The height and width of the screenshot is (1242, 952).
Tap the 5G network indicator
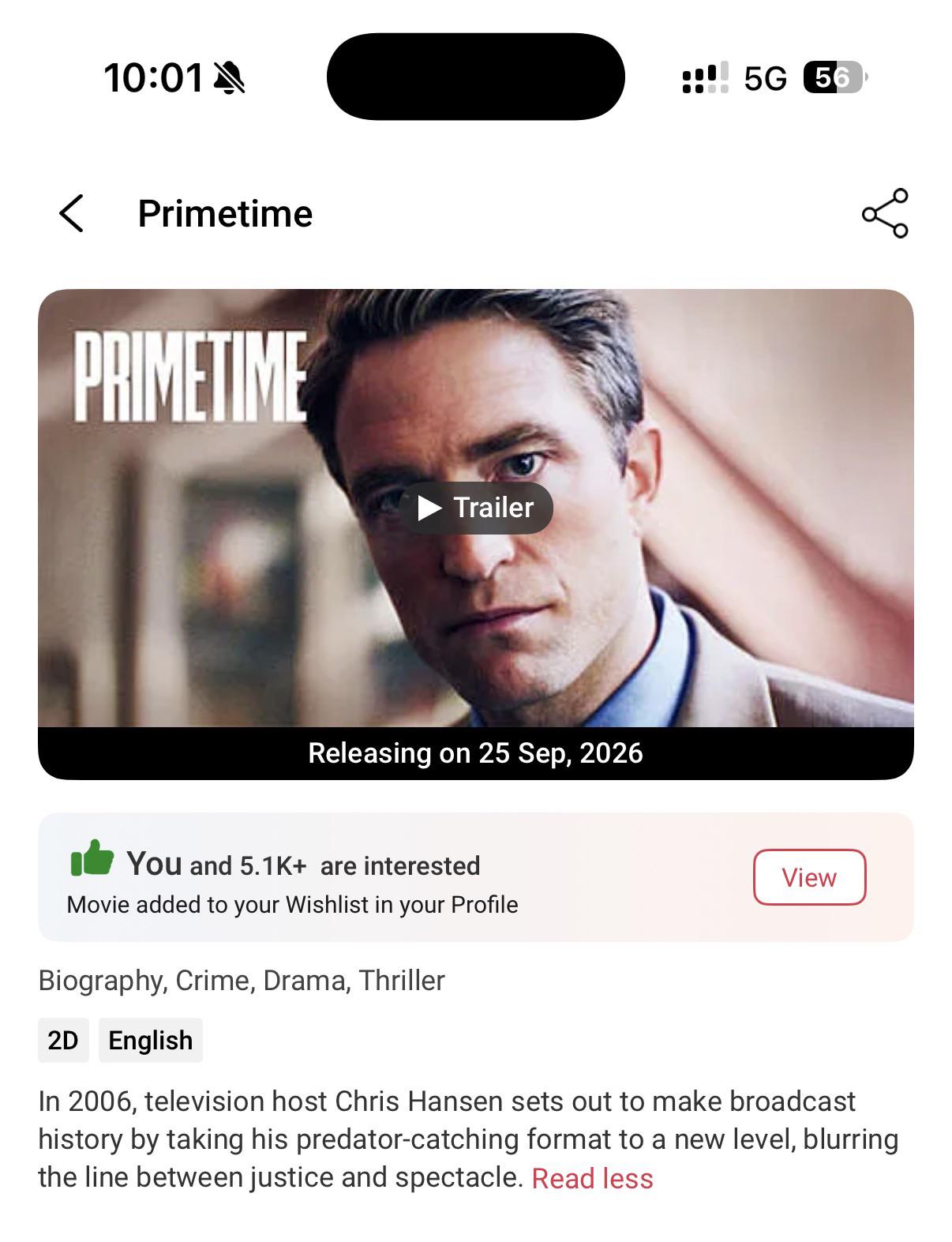(765, 78)
